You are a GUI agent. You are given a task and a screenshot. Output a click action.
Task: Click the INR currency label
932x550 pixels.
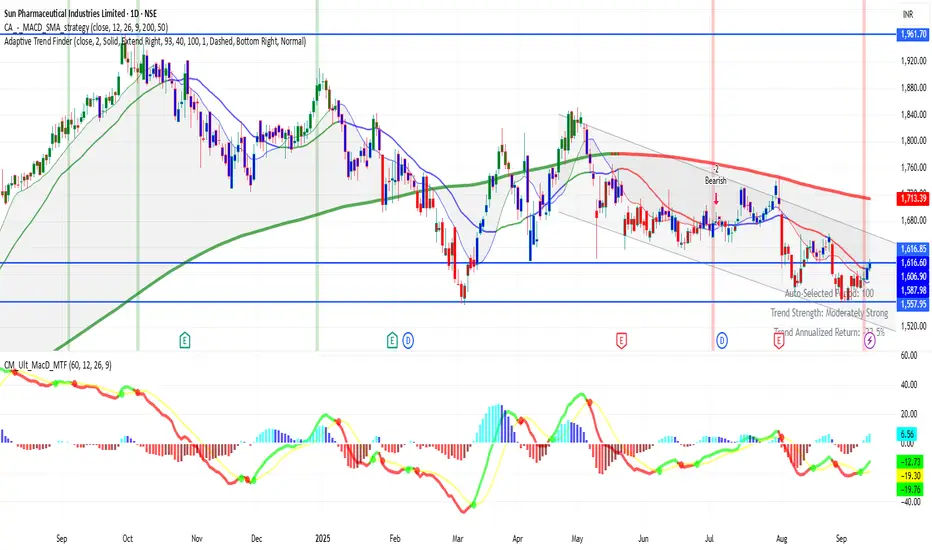pyautogui.click(x=908, y=14)
